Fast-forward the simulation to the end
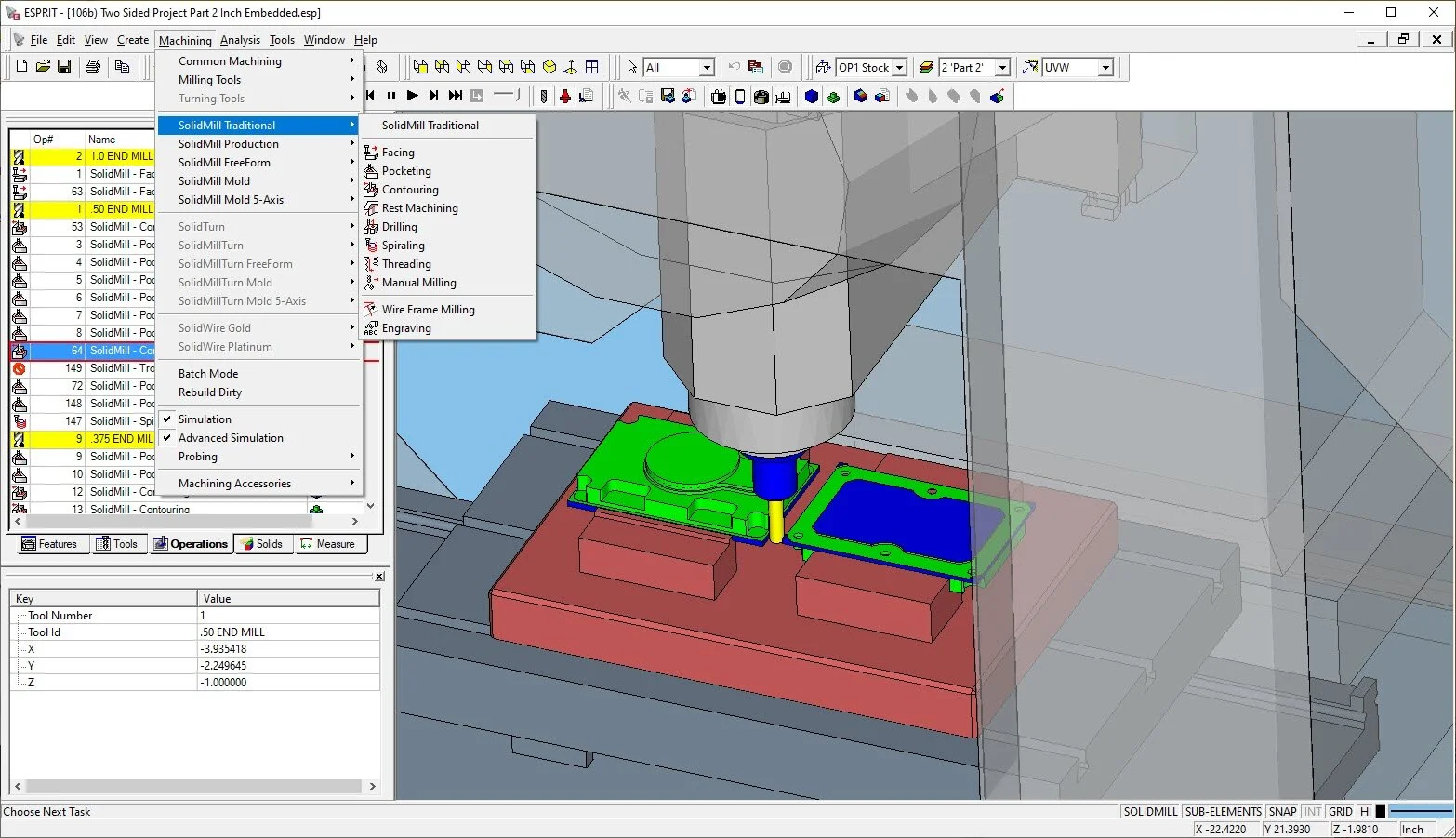 [x=455, y=96]
